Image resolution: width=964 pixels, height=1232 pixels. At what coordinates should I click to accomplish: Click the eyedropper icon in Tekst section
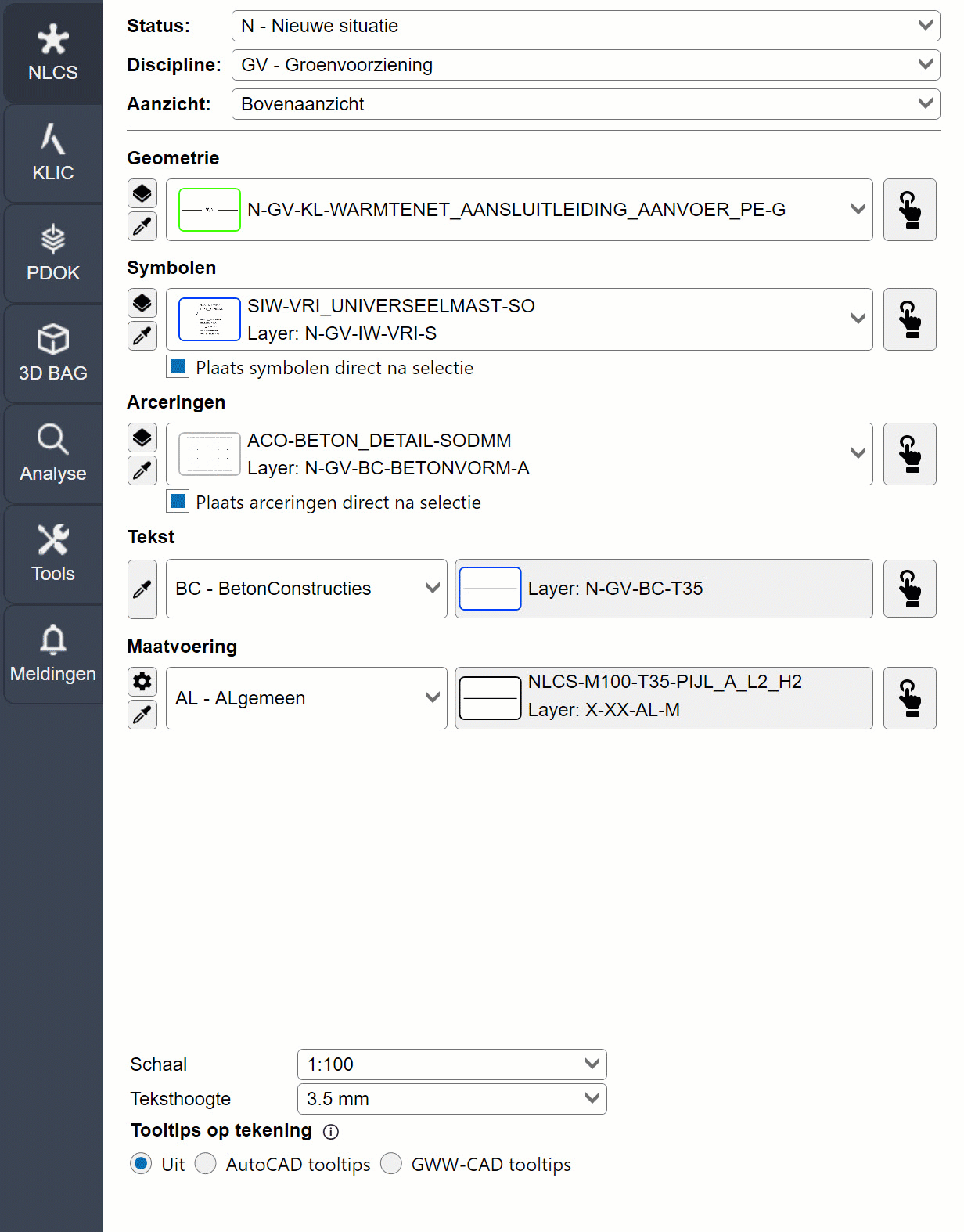pyautogui.click(x=142, y=589)
